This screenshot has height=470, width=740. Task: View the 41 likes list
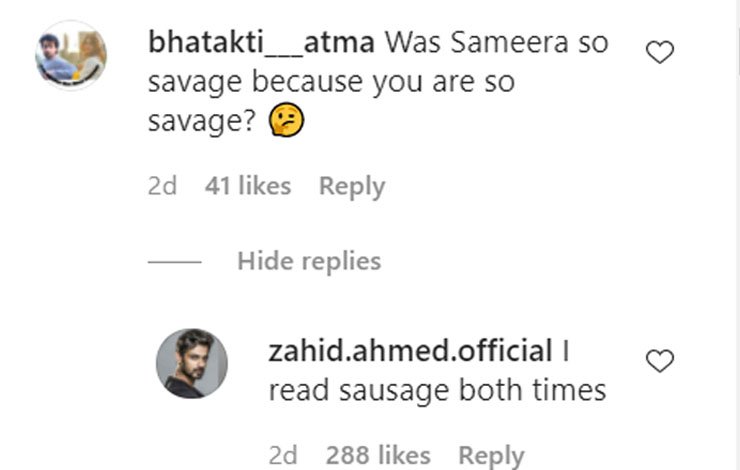(248, 186)
